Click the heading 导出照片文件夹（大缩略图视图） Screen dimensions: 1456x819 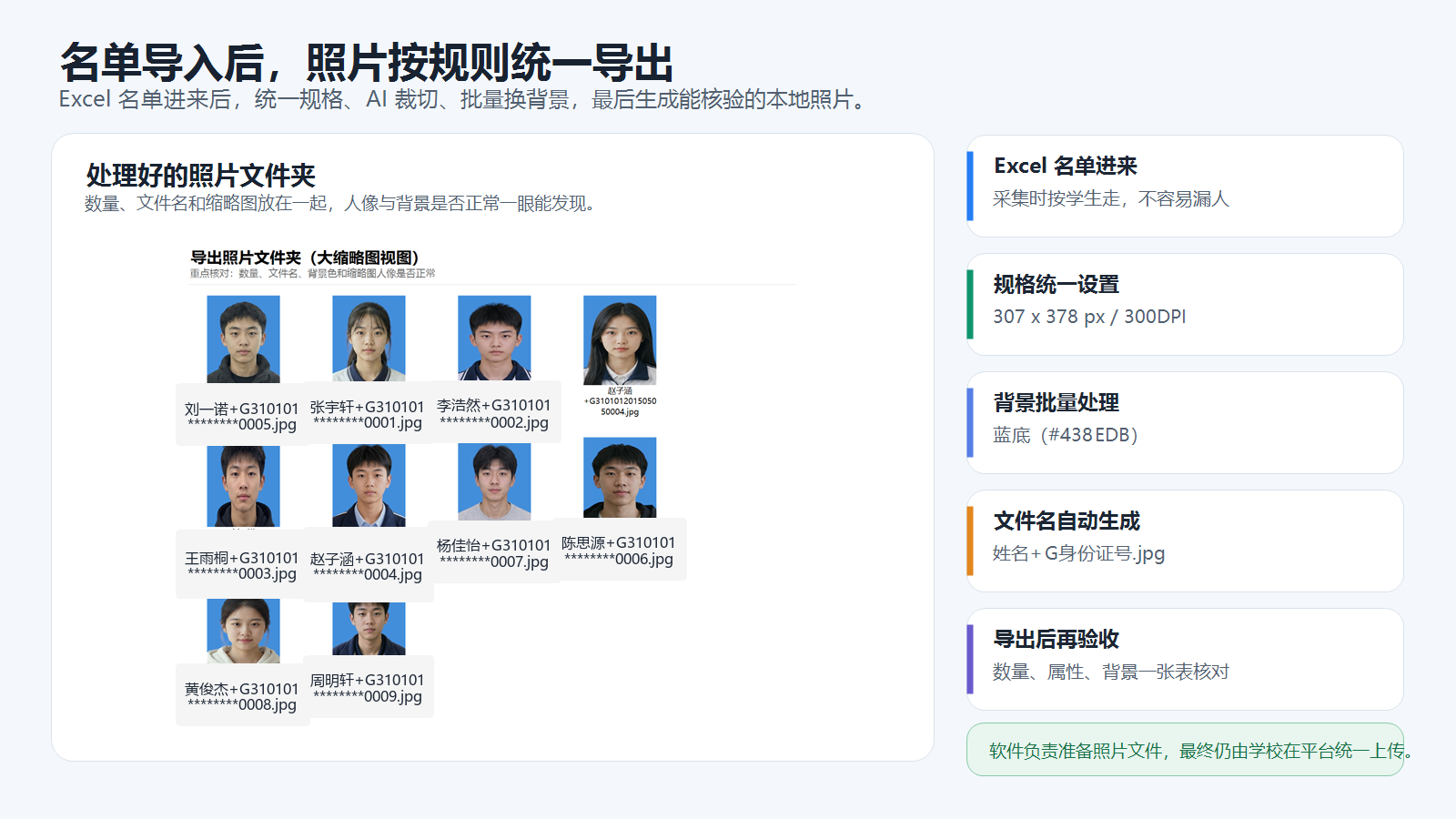click(x=305, y=258)
